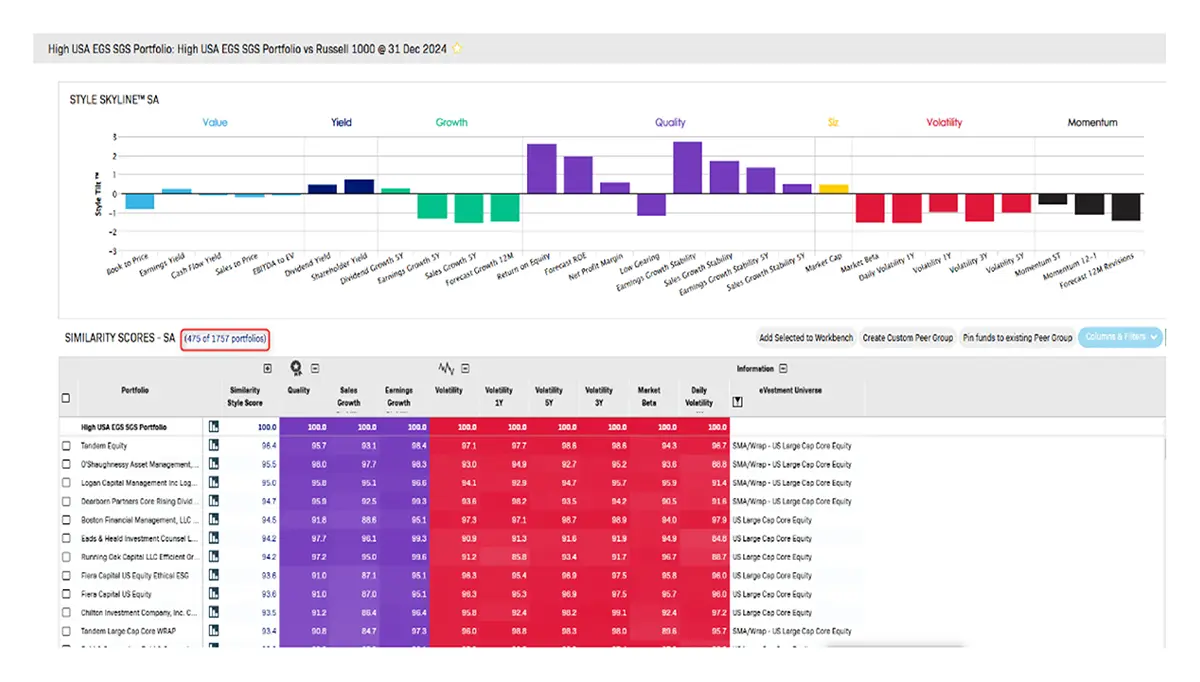This screenshot has width=1200, height=682.
Task: Click chart icon for High USA EGS SGS Portfolio
Action: [x=213, y=427]
